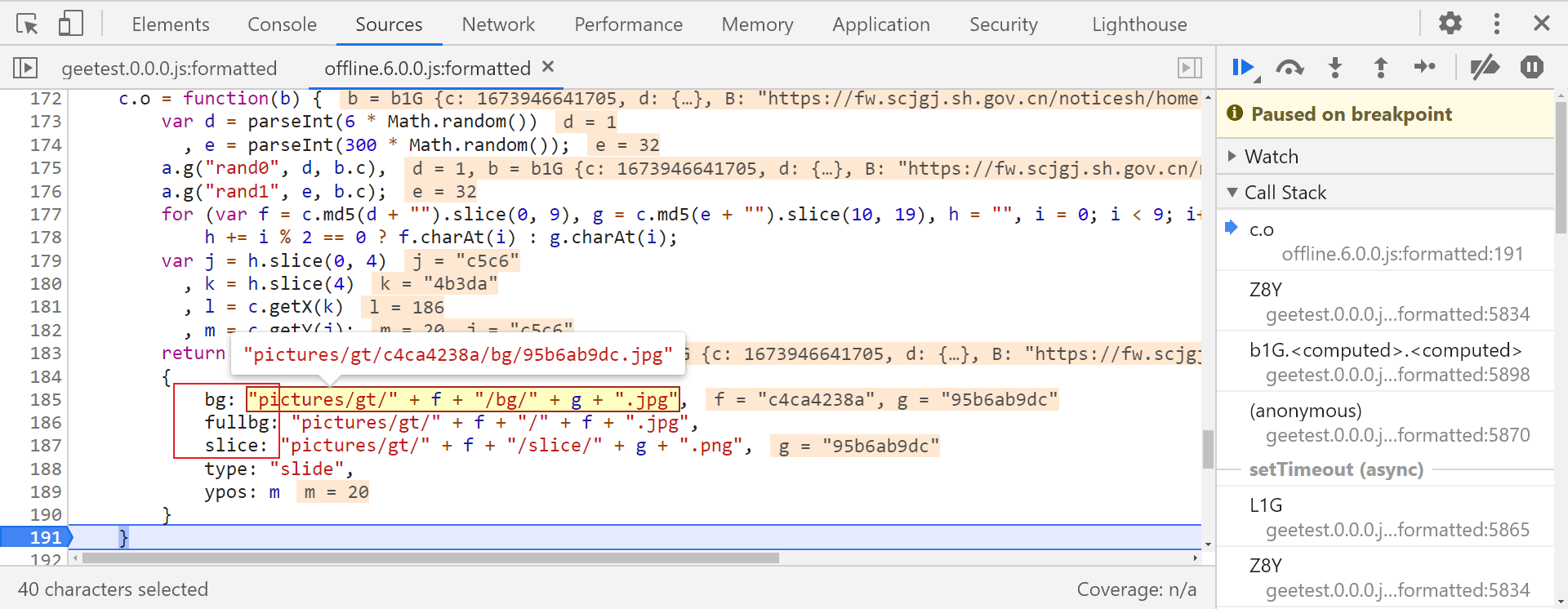Switch to the Elements tab
Image resolution: width=1568 pixels, height=609 pixels.
[171, 24]
